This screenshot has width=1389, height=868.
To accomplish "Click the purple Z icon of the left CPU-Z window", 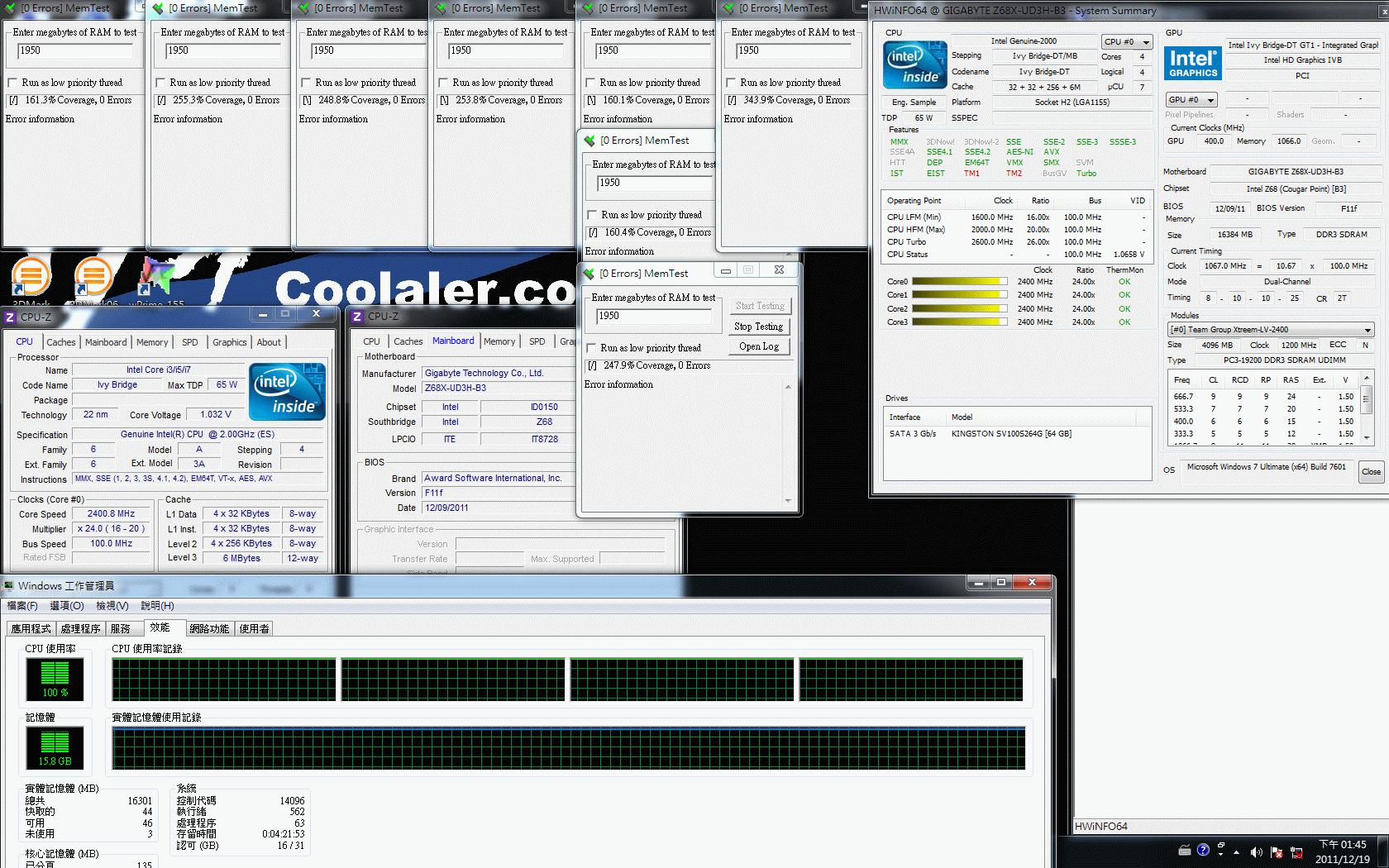I will tap(10, 317).
